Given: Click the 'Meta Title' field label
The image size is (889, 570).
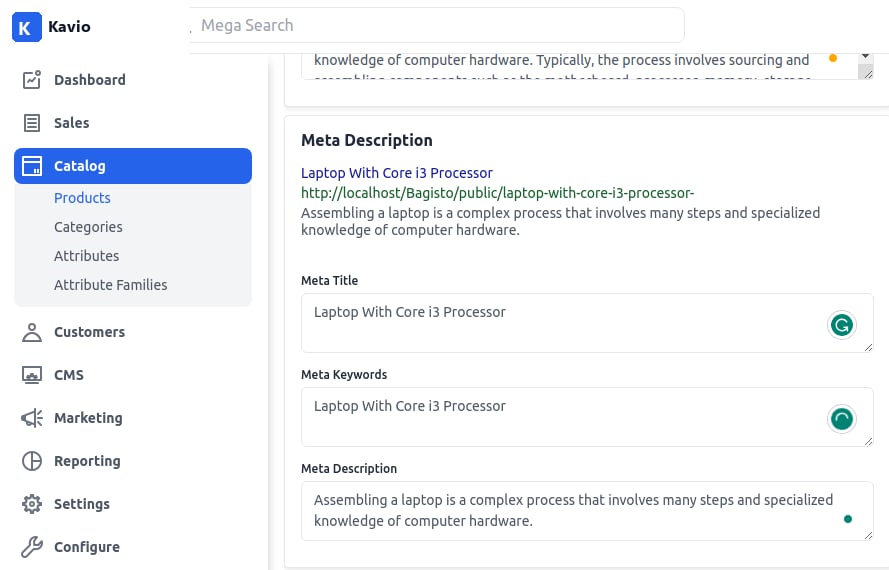Looking at the screenshot, I should pos(329,281).
